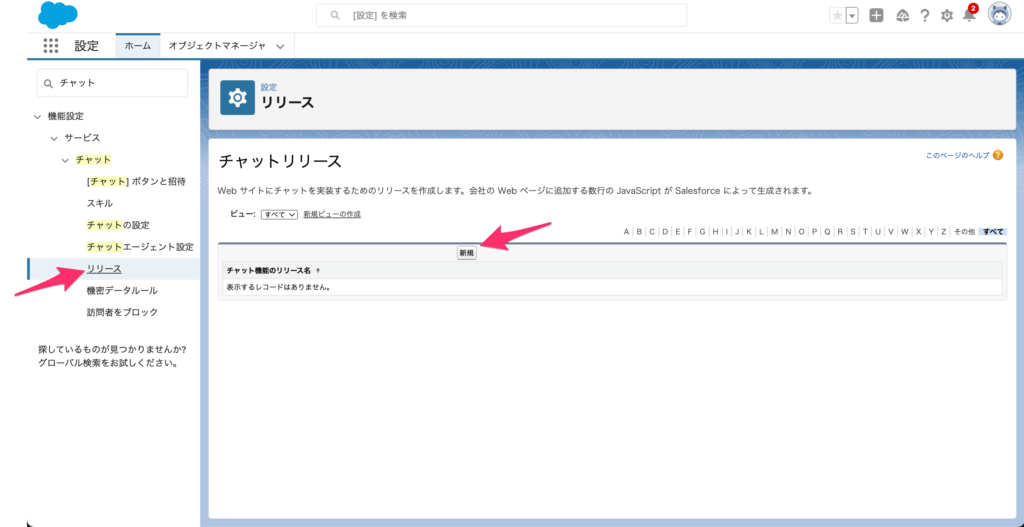The width and height of the screenshot is (1024, 527).
Task: Open スキル in the sidebar
Action: (99, 203)
